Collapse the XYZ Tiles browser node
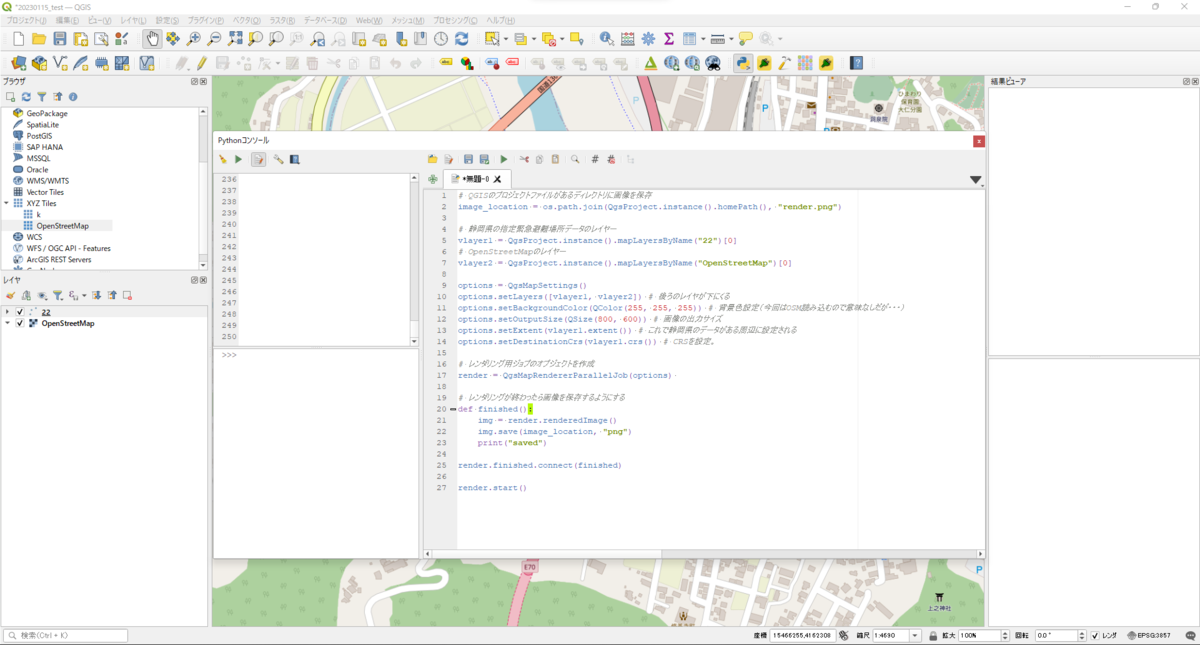The image size is (1200, 645). click(6, 203)
